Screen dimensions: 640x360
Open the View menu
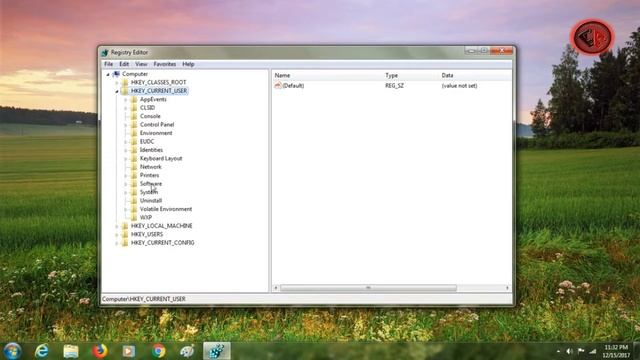pyautogui.click(x=141, y=64)
